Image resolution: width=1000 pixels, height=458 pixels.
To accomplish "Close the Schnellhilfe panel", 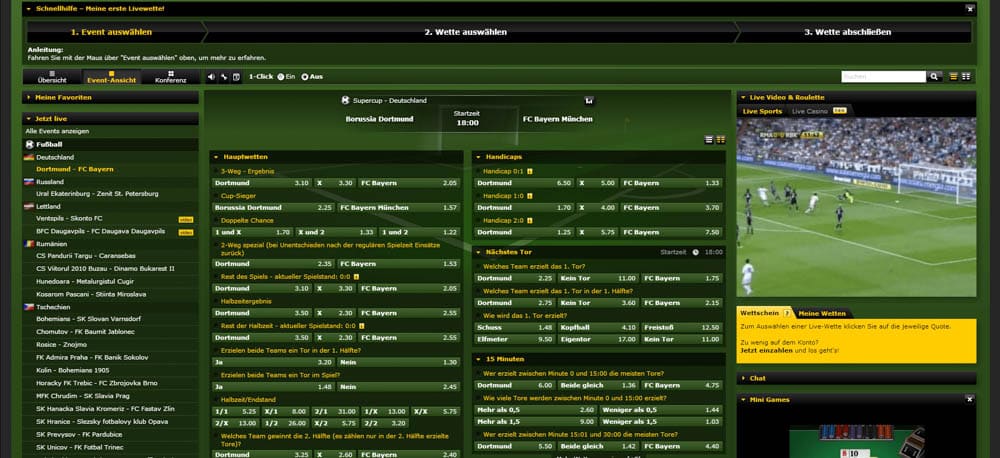I will [x=969, y=9].
